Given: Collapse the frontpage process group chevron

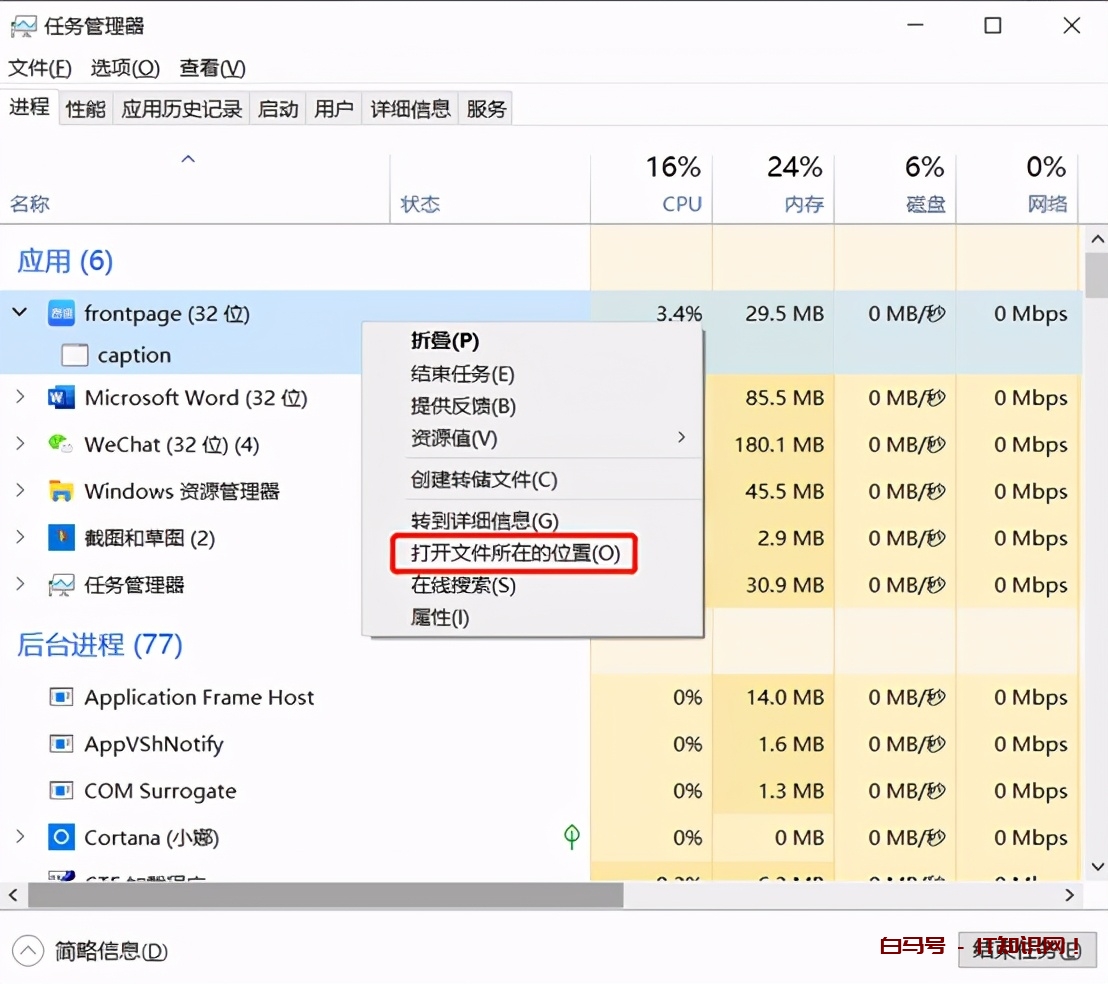Looking at the screenshot, I should pos(19,313).
